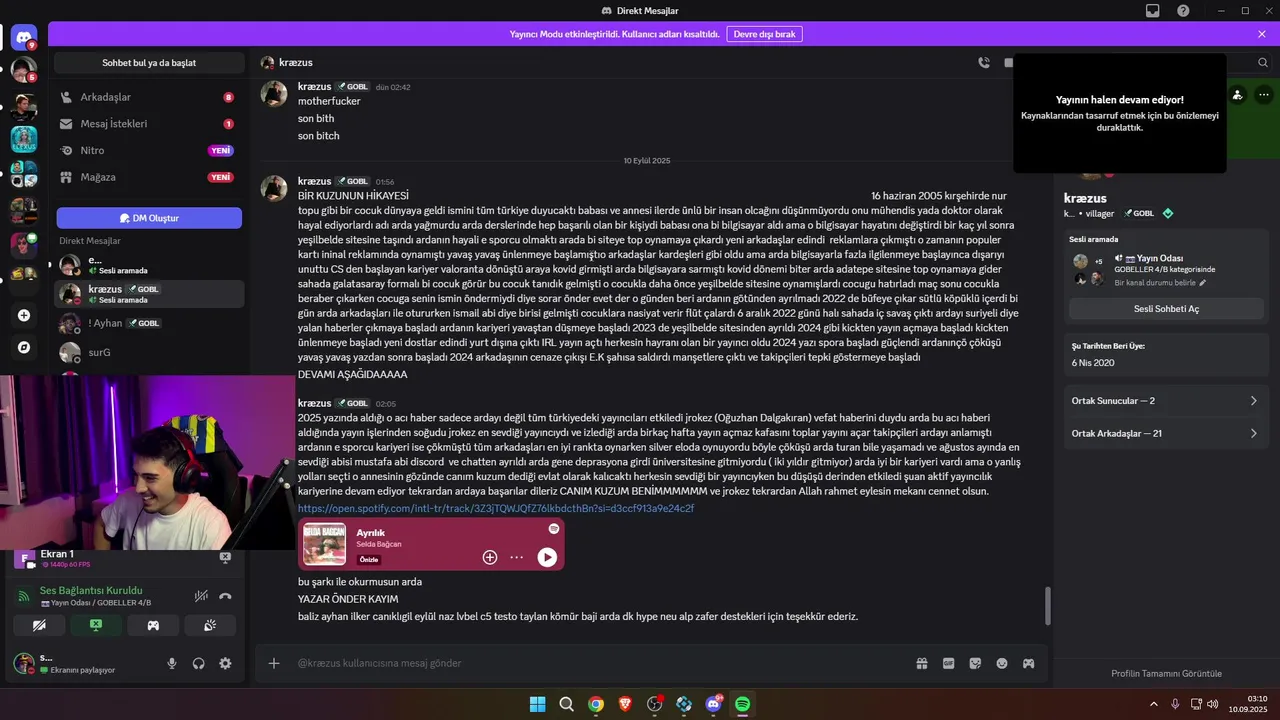Click the Add a Server plus icon

[x=24, y=315]
